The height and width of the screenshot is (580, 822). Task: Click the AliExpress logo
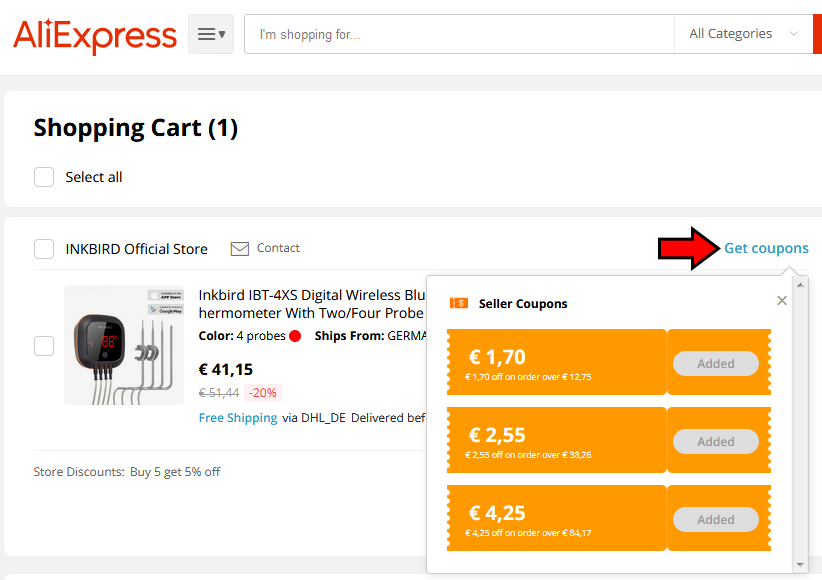tap(95, 36)
